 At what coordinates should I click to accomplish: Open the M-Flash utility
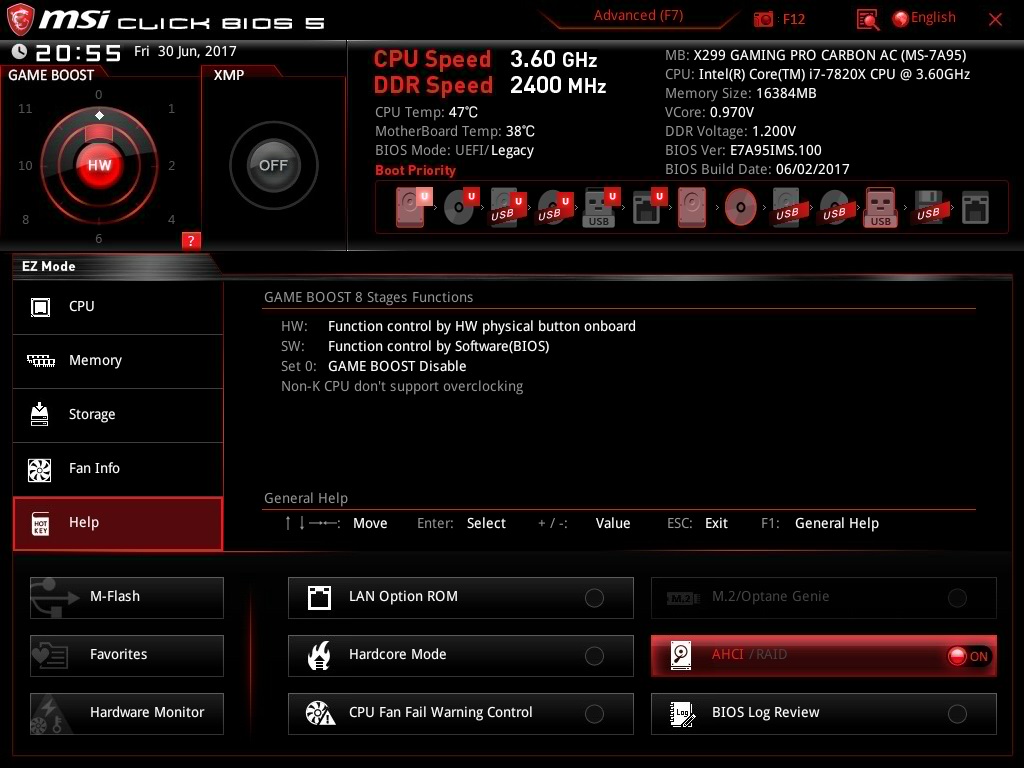[x=127, y=597]
